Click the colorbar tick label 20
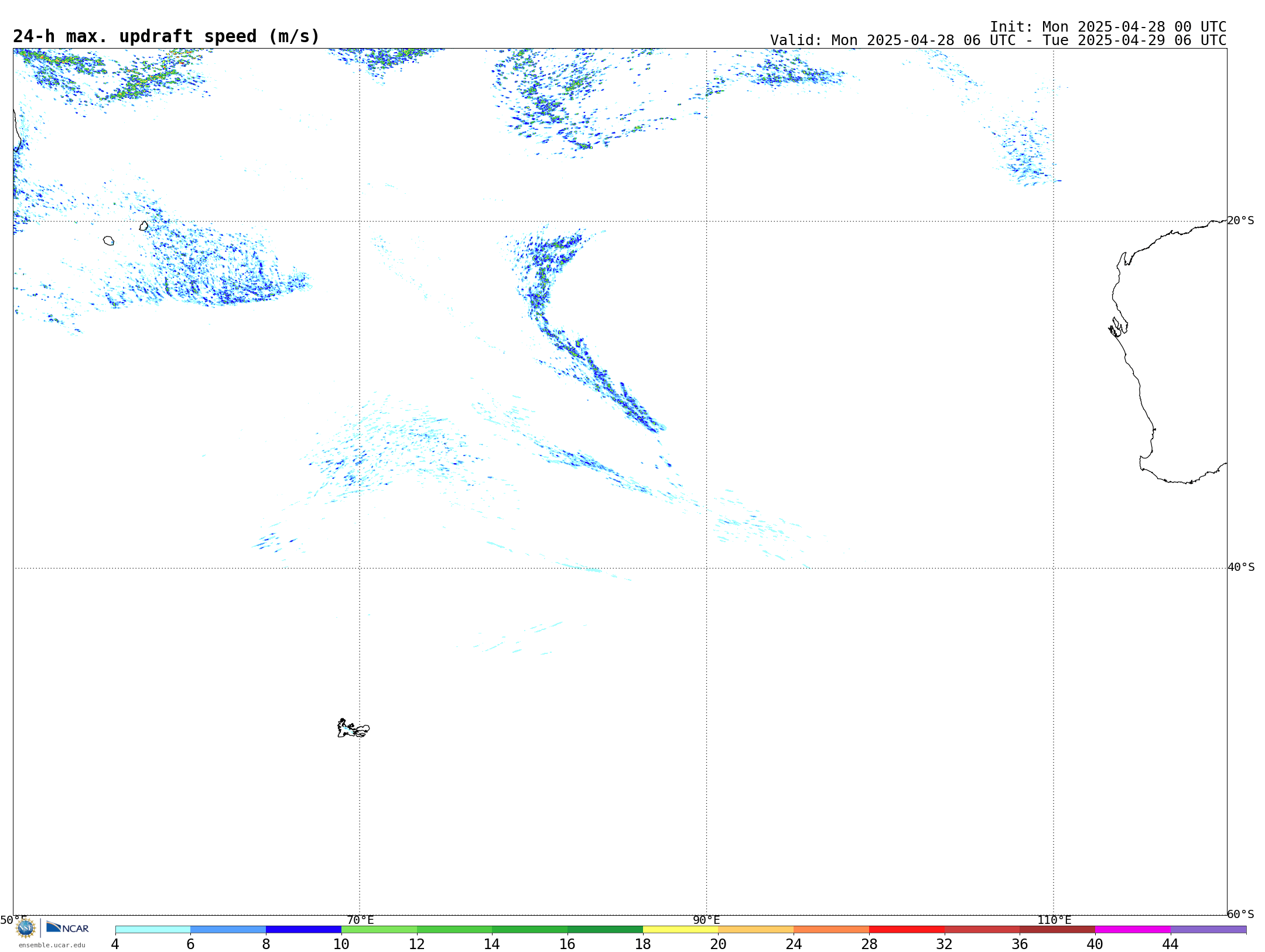 [719, 944]
